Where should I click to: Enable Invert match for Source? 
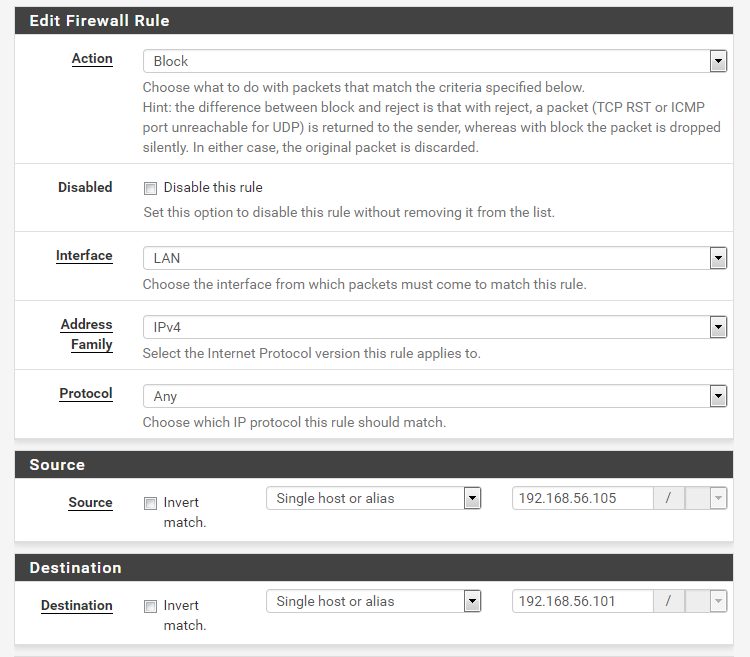[150, 503]
